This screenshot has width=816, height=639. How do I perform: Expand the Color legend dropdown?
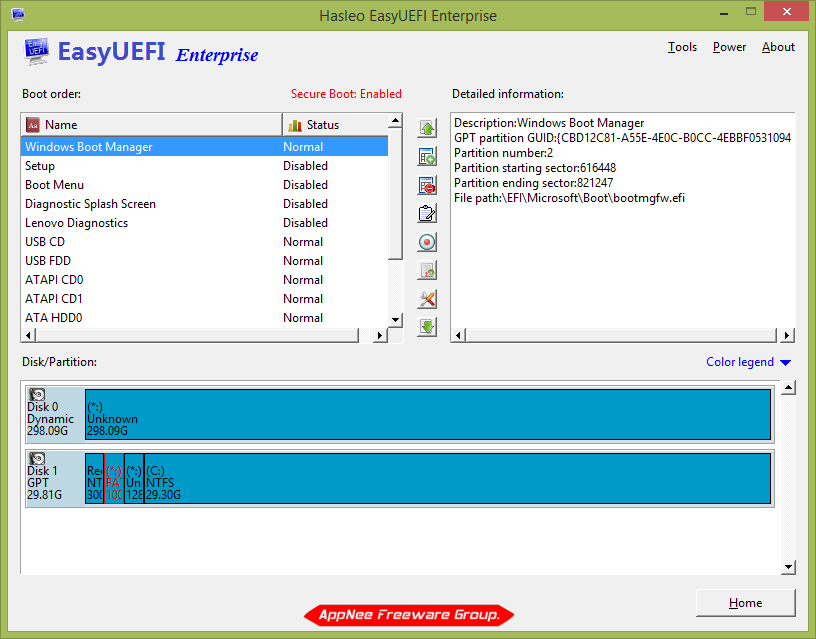[x=748, y=362]
